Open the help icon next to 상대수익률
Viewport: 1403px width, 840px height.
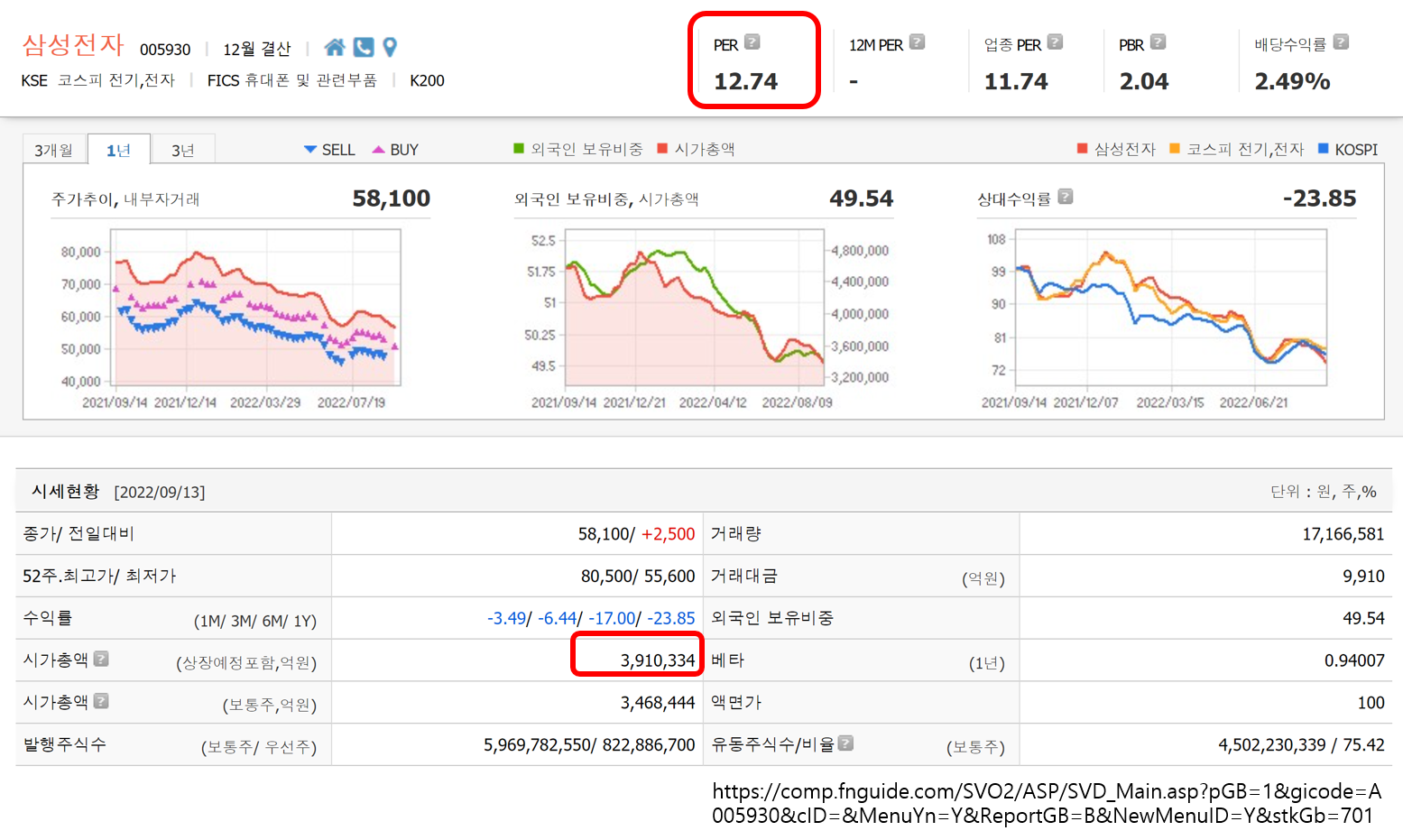click(x=1066, y=196)
